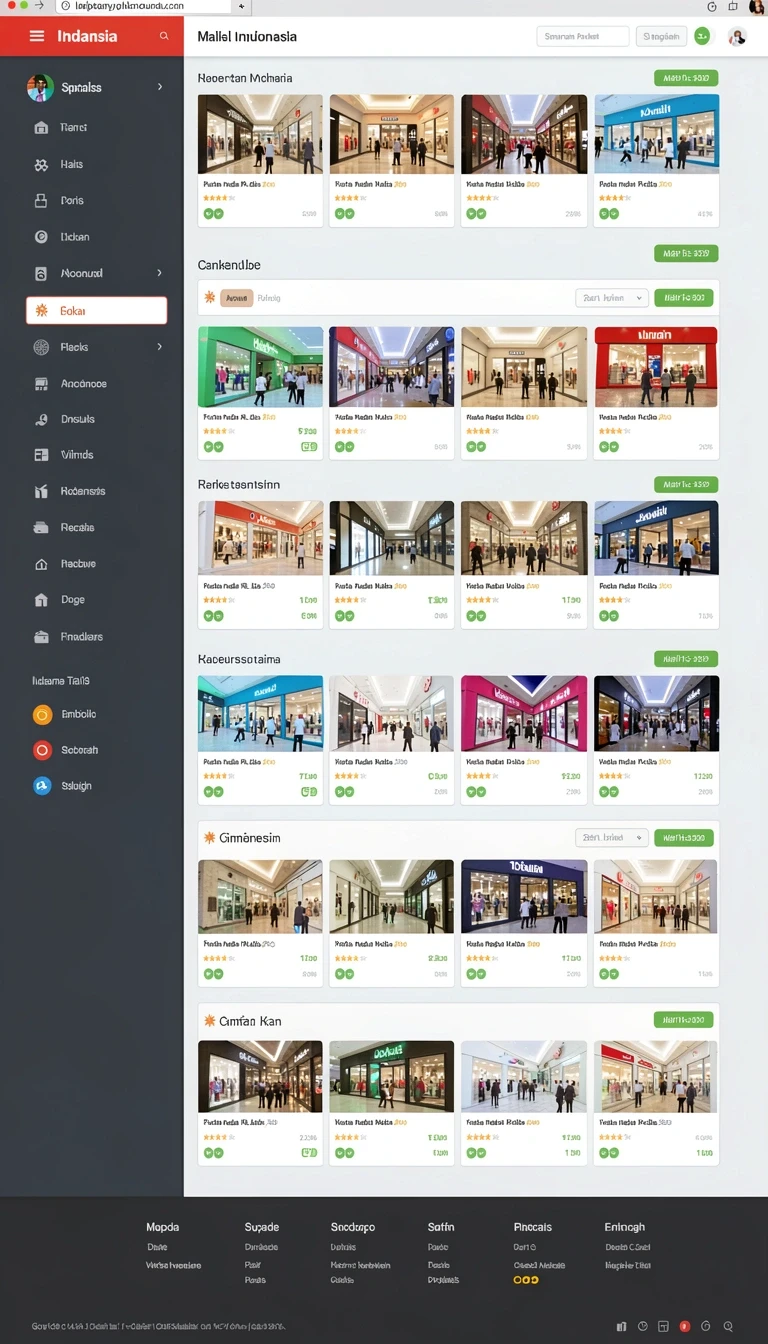This screenshot has width=768, height=1344.
Task: Expand the Flacks submenu chevron
Action: point(160,347)
